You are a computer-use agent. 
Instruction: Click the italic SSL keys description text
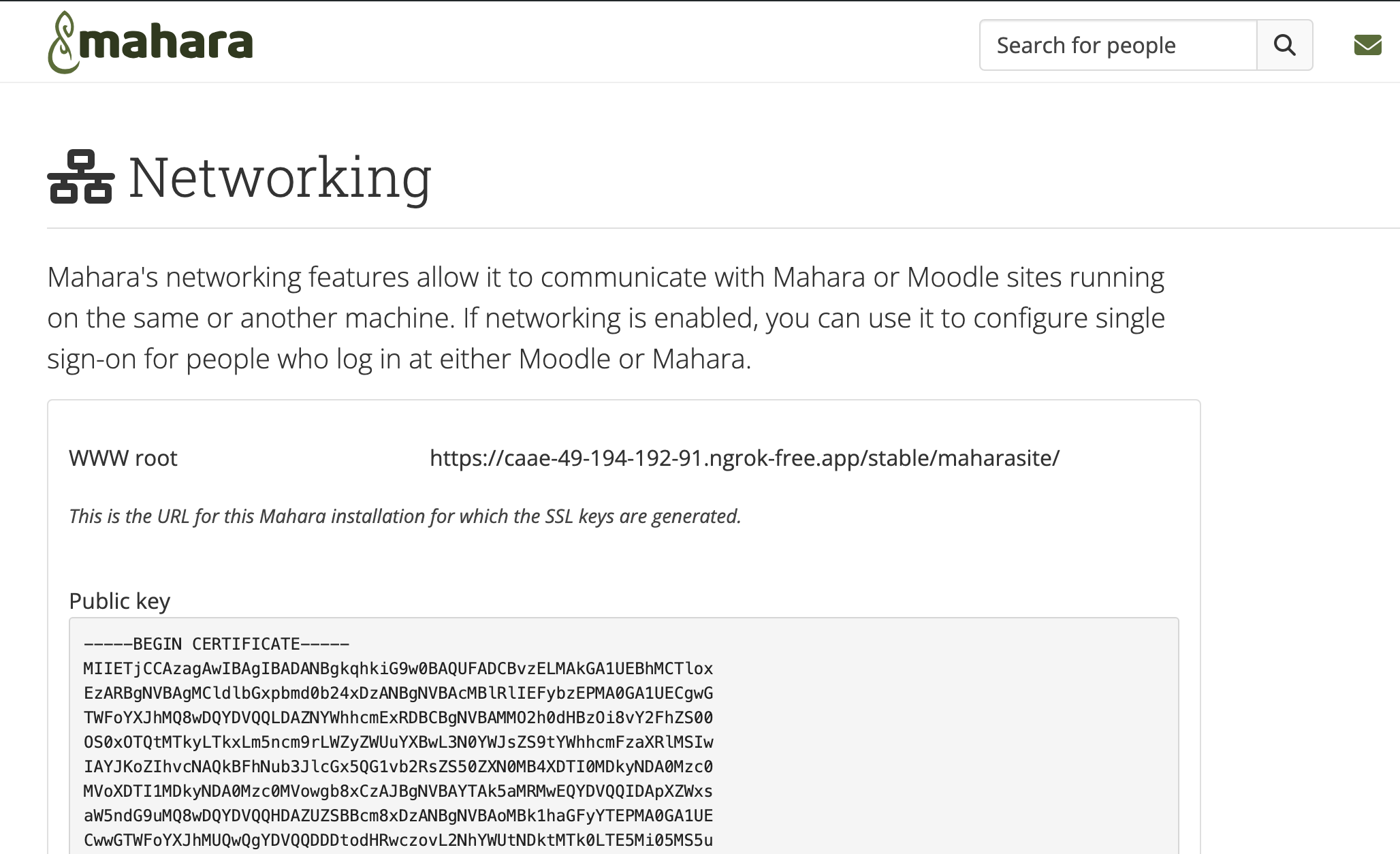405,516
